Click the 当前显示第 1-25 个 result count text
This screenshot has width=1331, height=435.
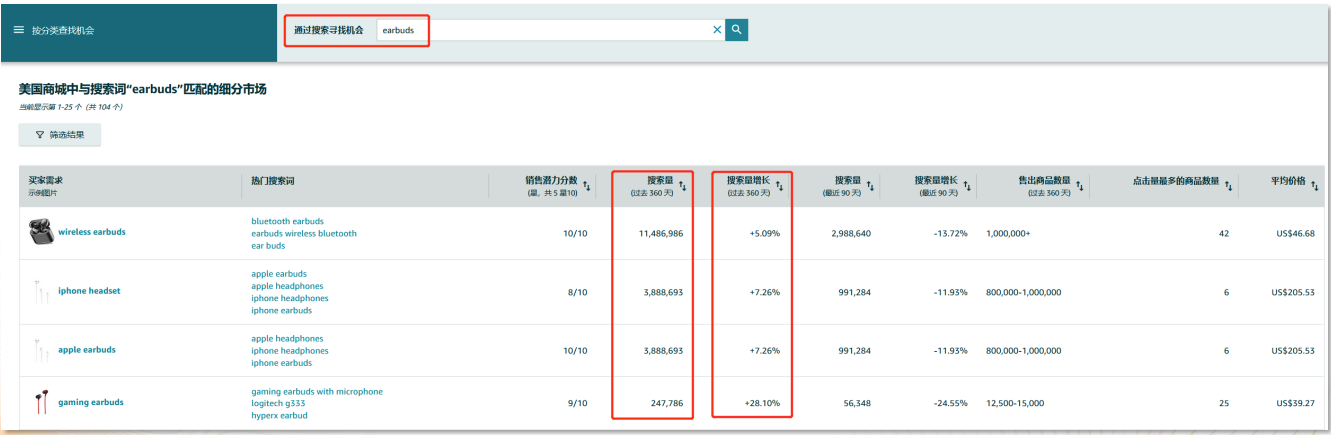(71, 106)
